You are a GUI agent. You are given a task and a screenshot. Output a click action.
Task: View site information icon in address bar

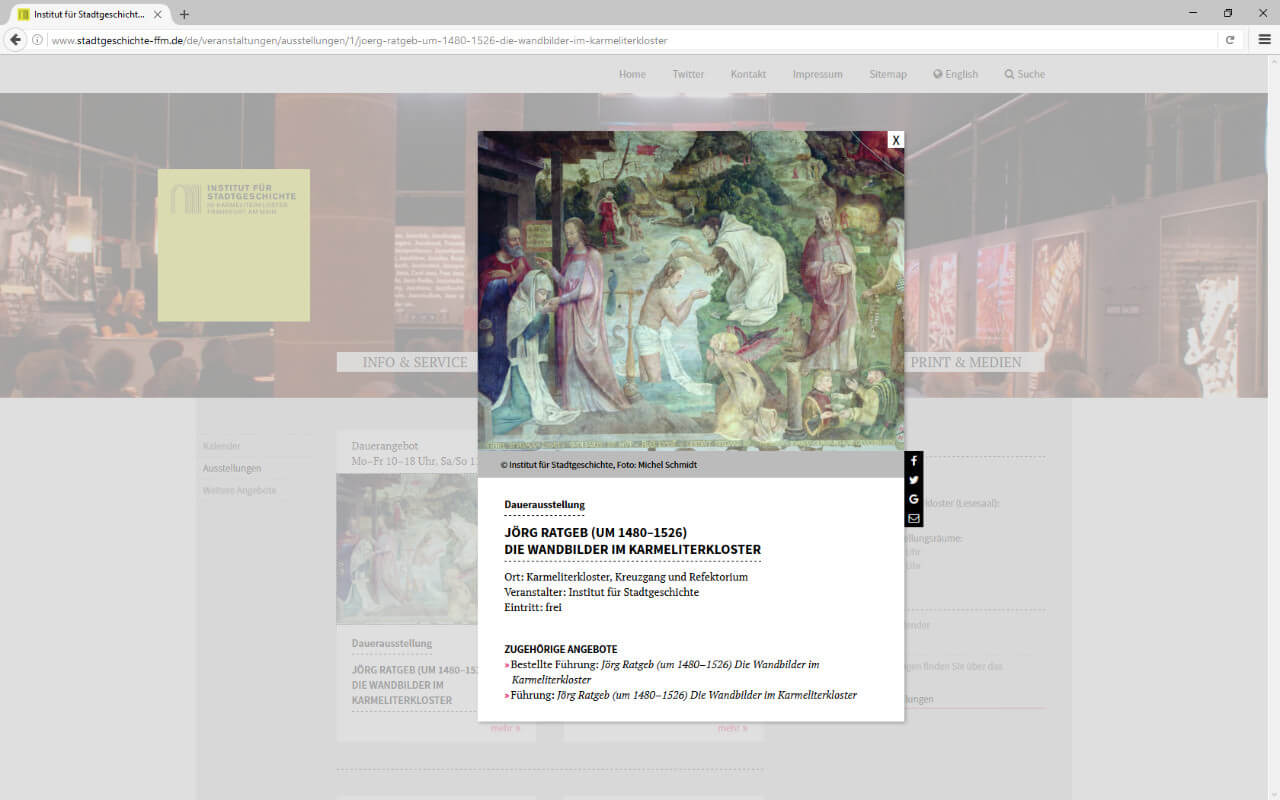(38, 40)
